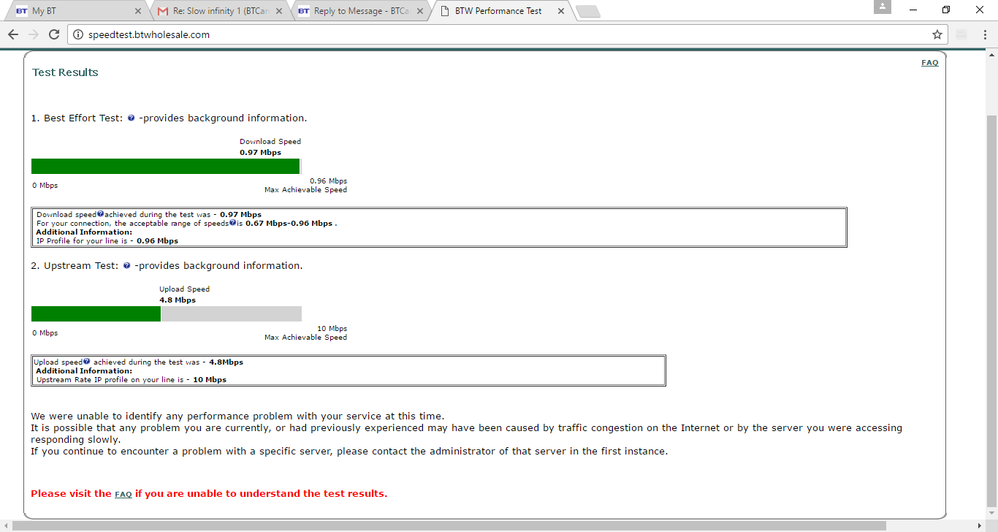Image resolution: width=998 pixels, height=532 pixels.
Task: Click '0.96 Mbps' max achievable speed label
Action: click(328, 181)
